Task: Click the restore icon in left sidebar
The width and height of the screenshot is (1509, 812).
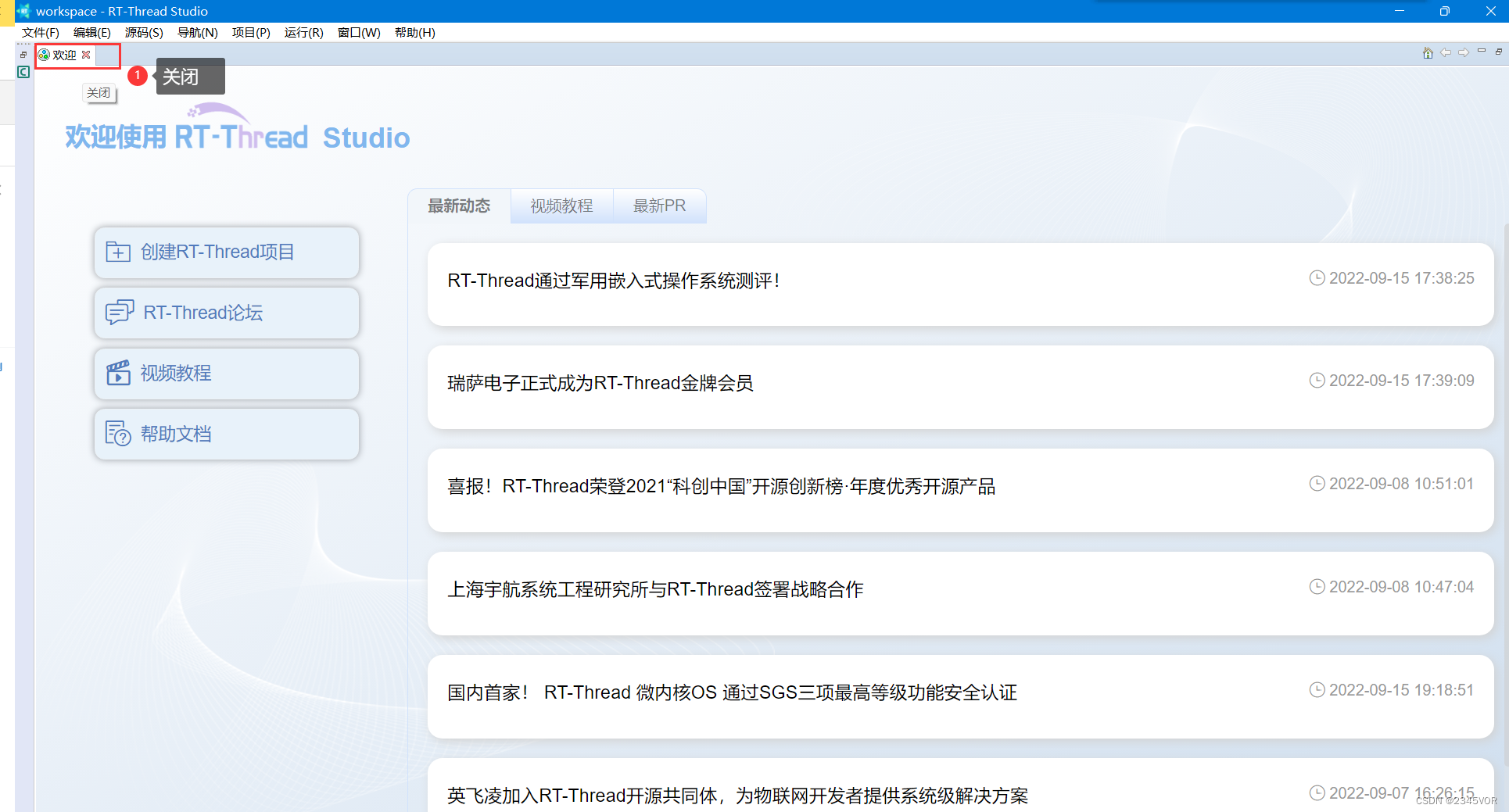Action: pyautogui.click(x=23, y=55)
